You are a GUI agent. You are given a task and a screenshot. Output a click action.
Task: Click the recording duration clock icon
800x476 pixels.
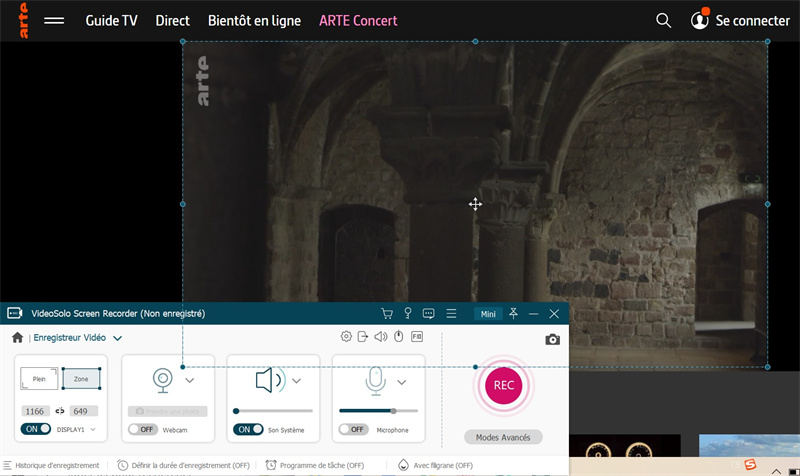122,465
